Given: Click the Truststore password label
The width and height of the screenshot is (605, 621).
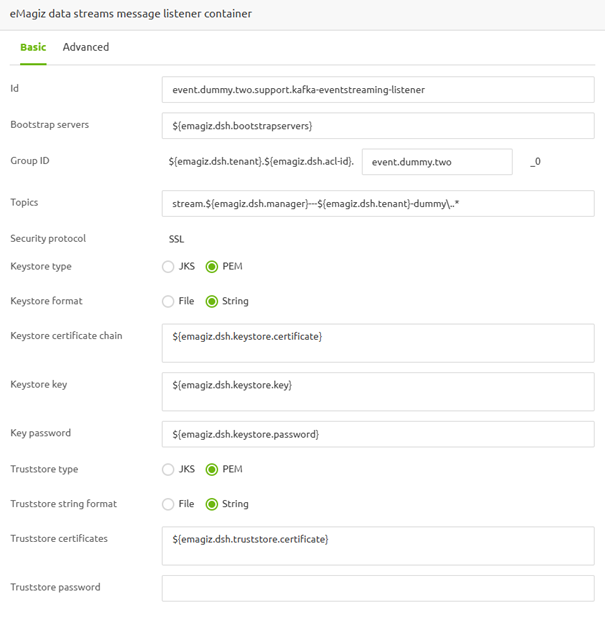Looking at the screenshot, I should (55, 587).
